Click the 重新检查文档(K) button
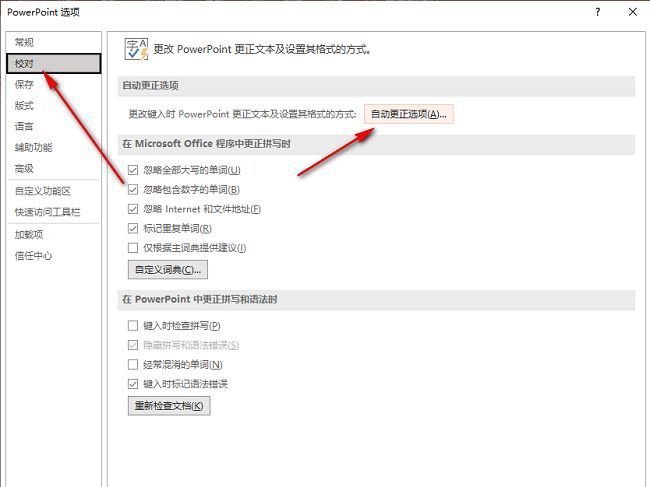The height and width of the screenshot is (487, 650). (x=169, y=406)
